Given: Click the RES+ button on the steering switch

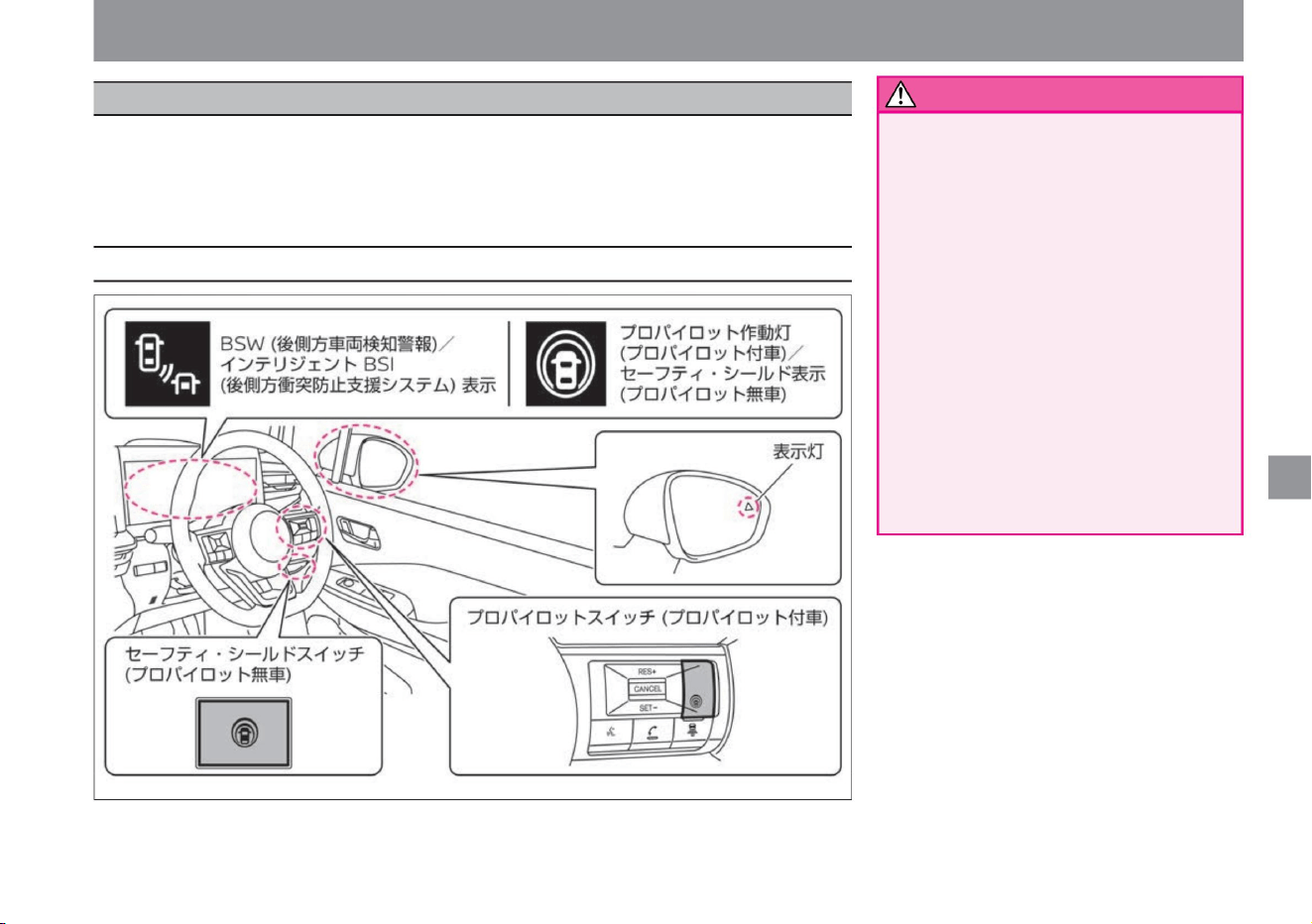Looking at the screenshot, I should [647, 671].
